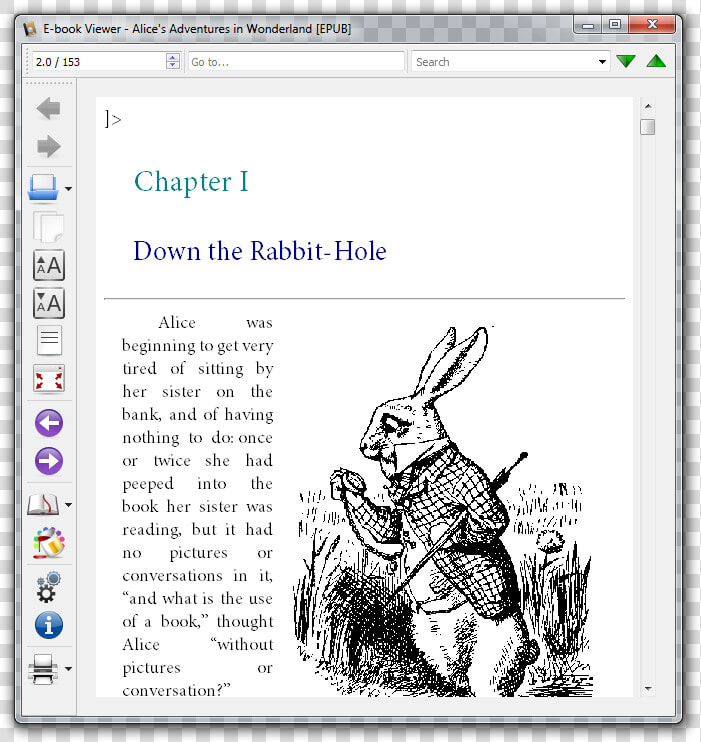Go to the next page with purple arrow
This screenshot has height=742, width=701.
pos(49,460)
